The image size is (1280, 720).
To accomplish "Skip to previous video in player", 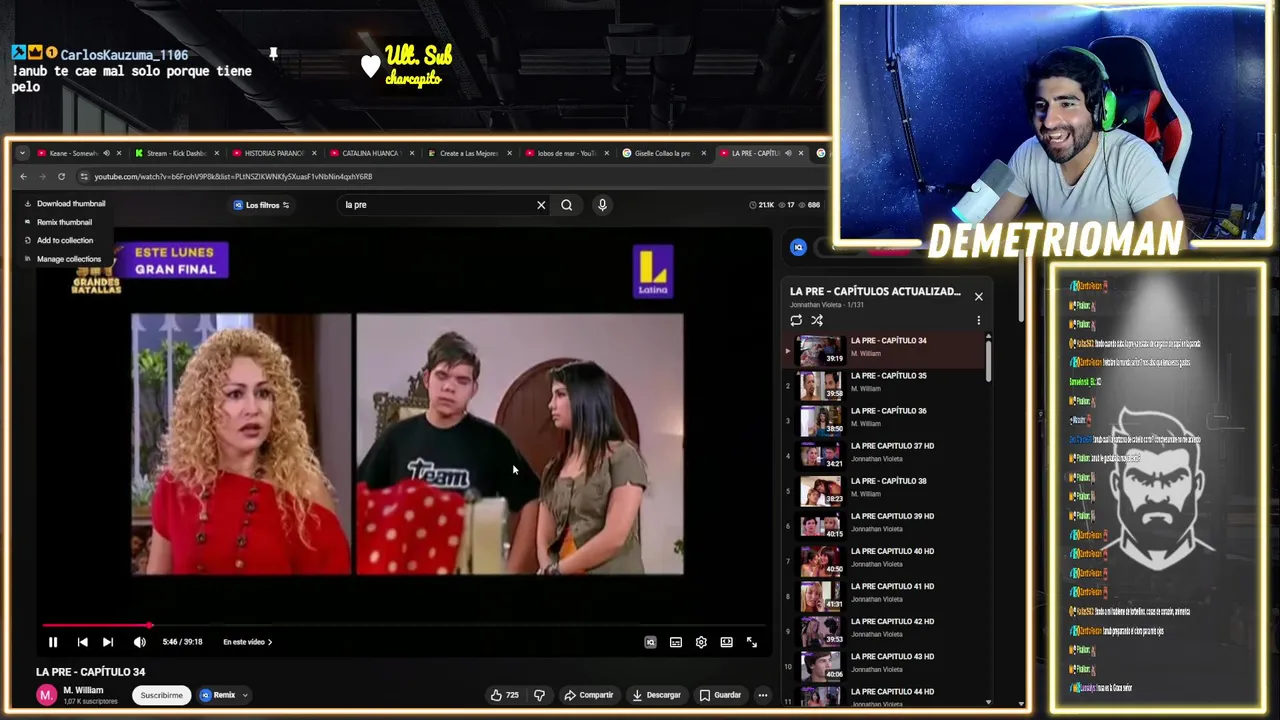I will 82,642.
